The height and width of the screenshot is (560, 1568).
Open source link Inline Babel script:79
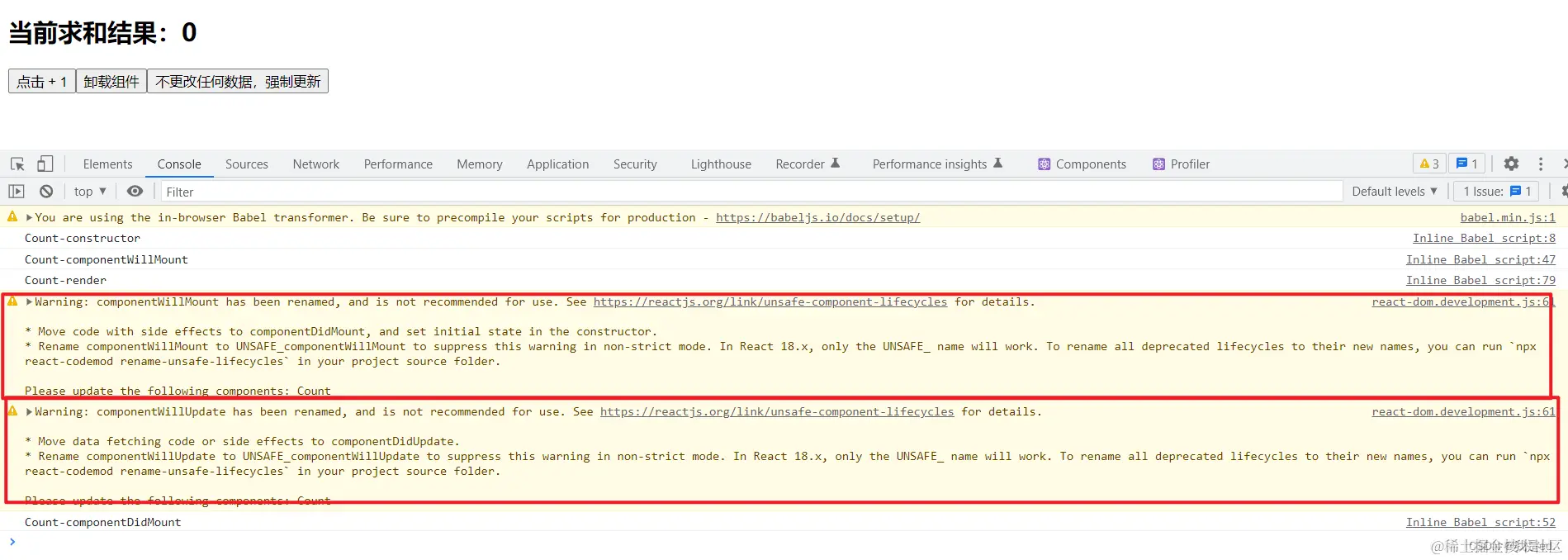pyautogui.click(x=1480, y=280)
